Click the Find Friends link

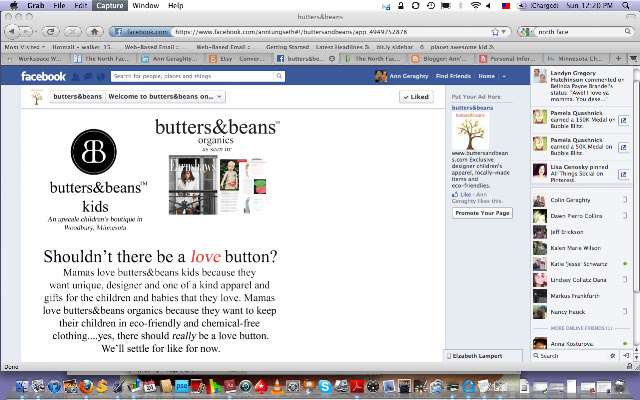tap(453, 76)
